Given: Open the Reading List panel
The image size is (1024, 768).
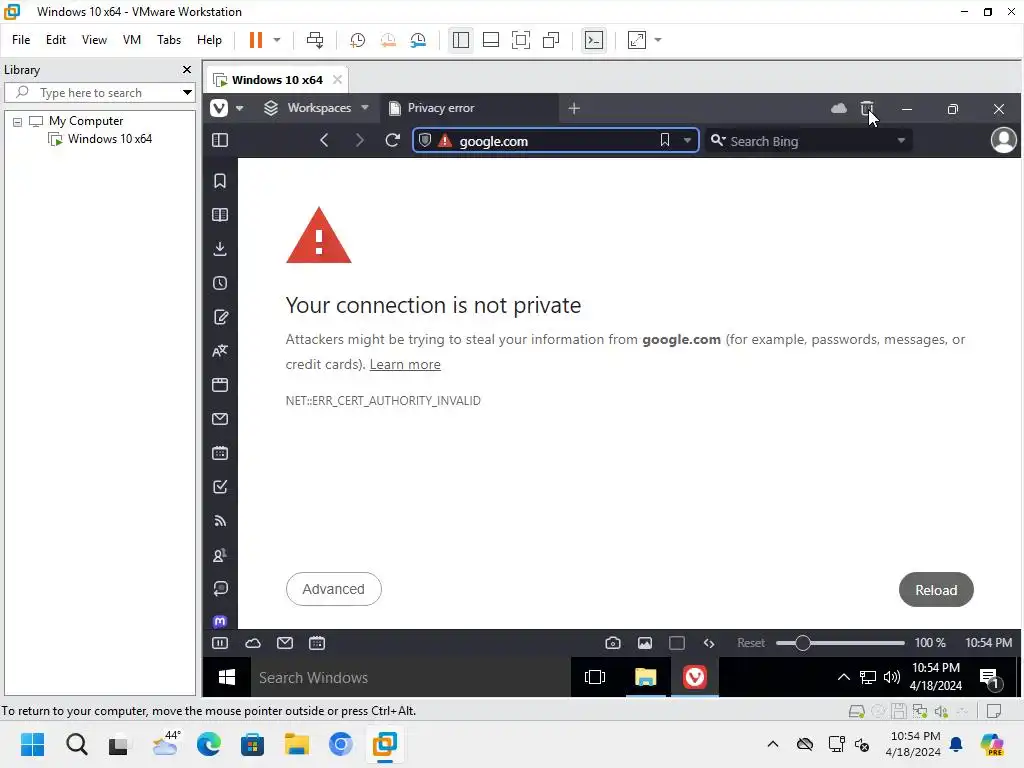Looking at the screenshot, I should 220,215.
